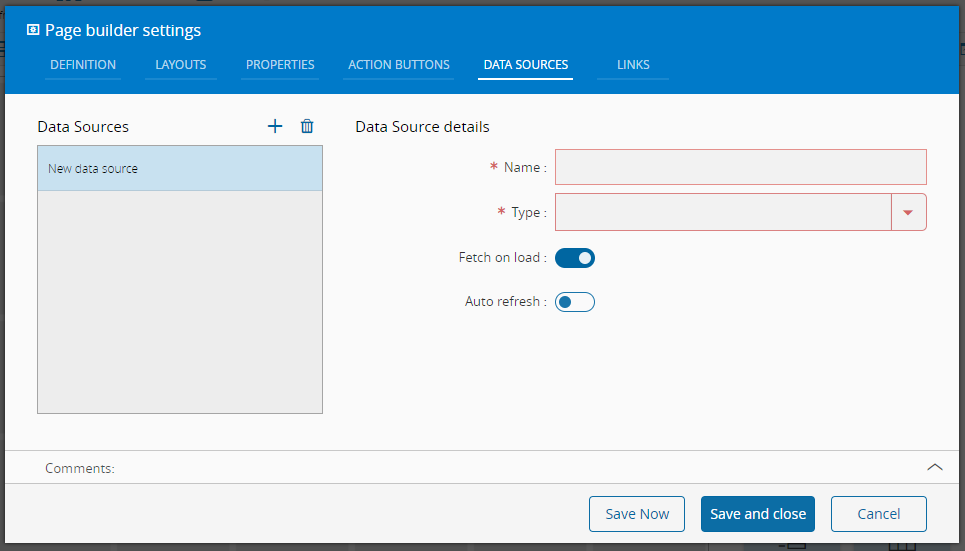Delete selected data source with trash icon
The image size is (965, 551).
pos(307,126)
